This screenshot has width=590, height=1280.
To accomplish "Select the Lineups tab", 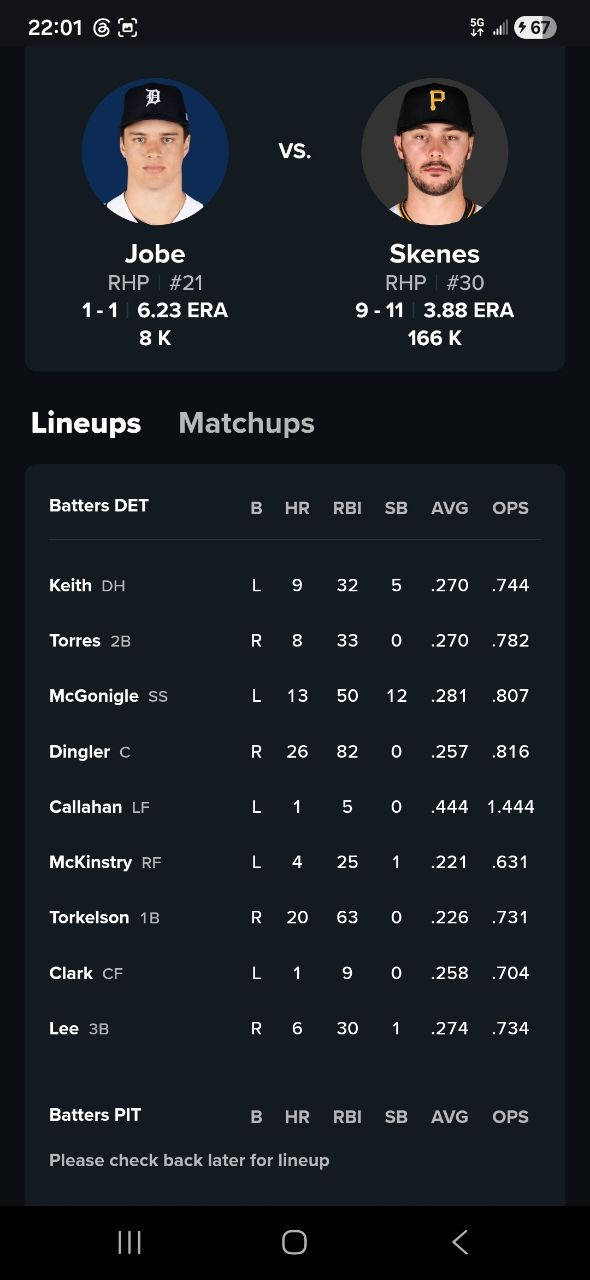I will point(86,423).
